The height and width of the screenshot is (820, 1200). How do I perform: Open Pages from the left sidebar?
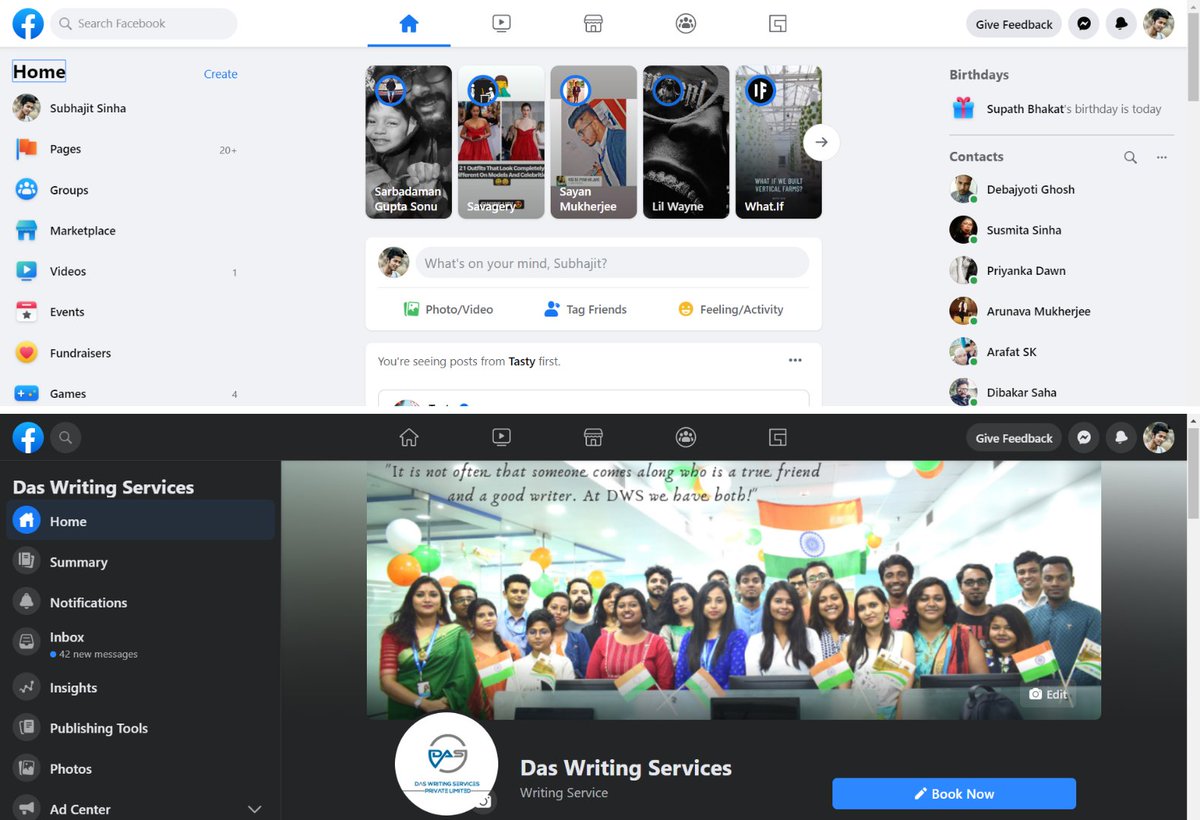click(125, 149)
